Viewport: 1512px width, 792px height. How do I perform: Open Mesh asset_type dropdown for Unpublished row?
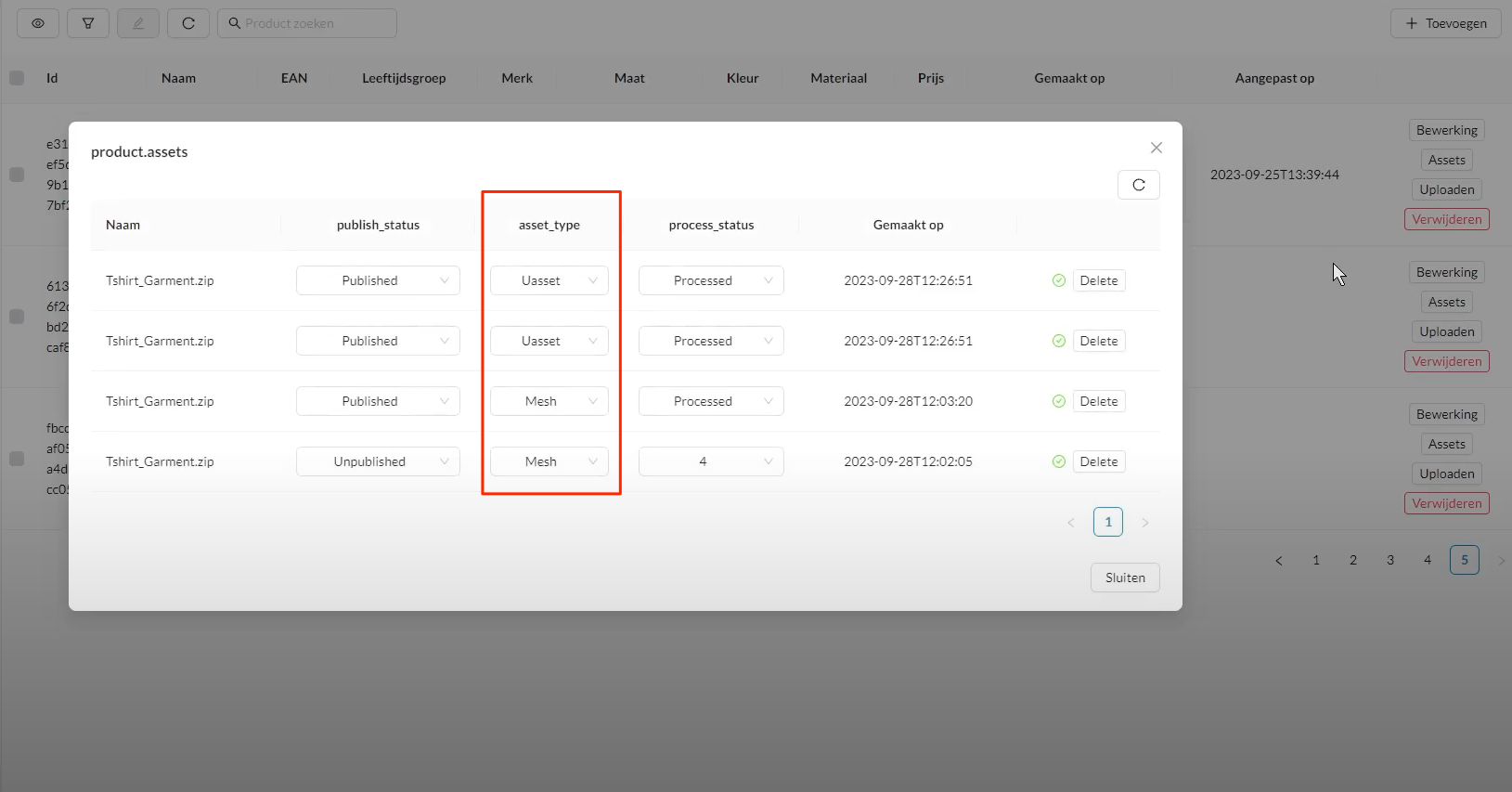click(x=549, y=461)
